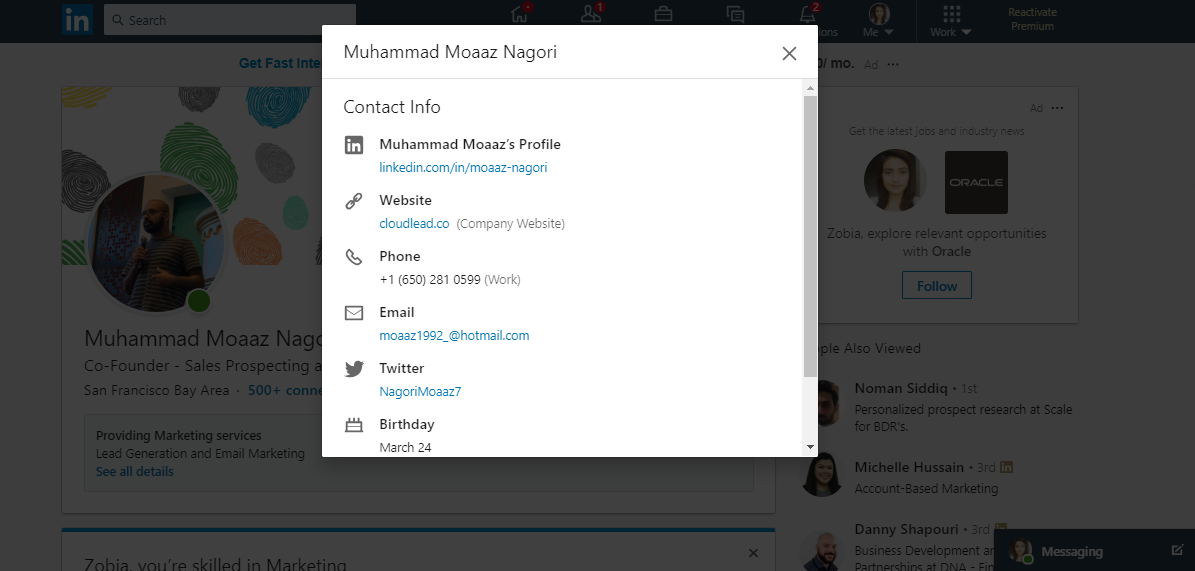Click the dialog scrollbar up arrow

tap(810, 89)
